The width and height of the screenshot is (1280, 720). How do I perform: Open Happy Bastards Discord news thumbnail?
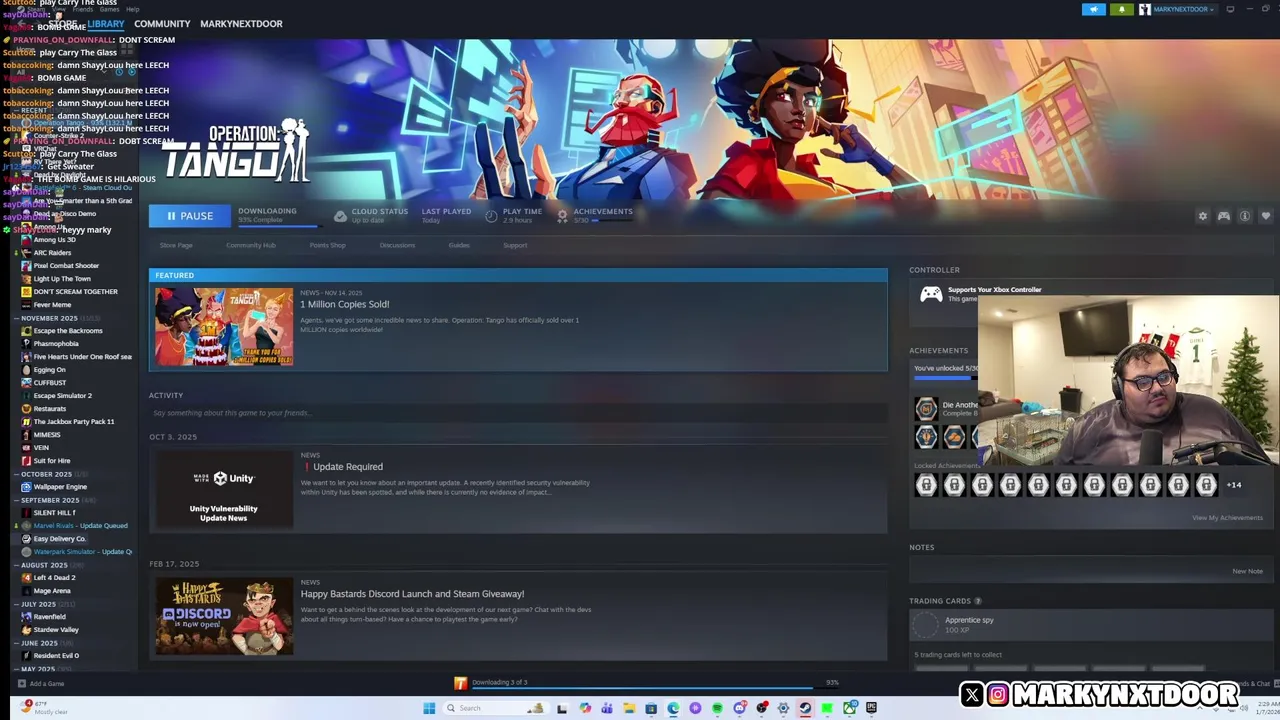point(224,616)
